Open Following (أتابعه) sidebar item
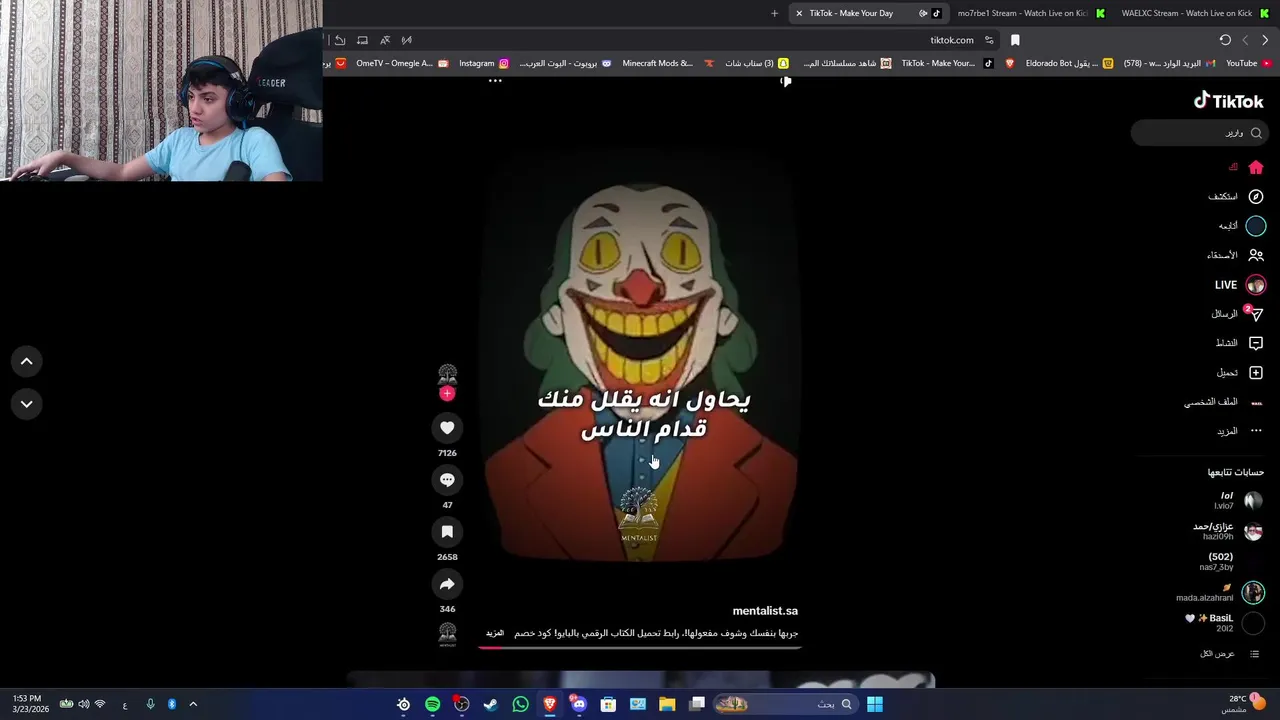The width and height of the screenshot is (1280, 720). 1242,226
